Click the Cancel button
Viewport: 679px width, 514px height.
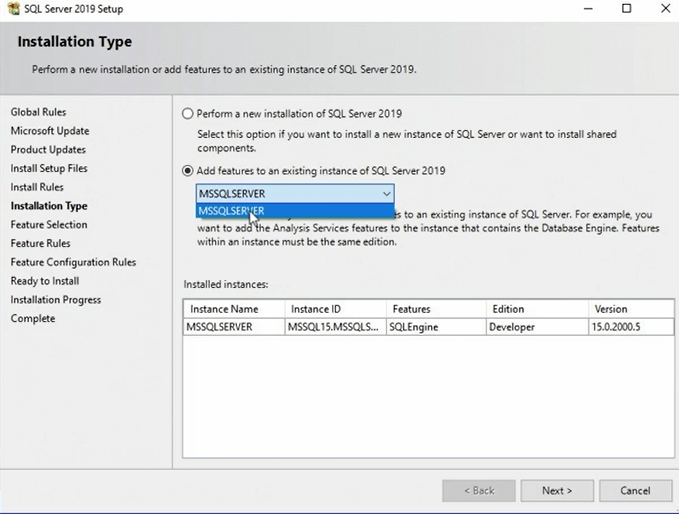pyautogui.click(x=635, y=491)
